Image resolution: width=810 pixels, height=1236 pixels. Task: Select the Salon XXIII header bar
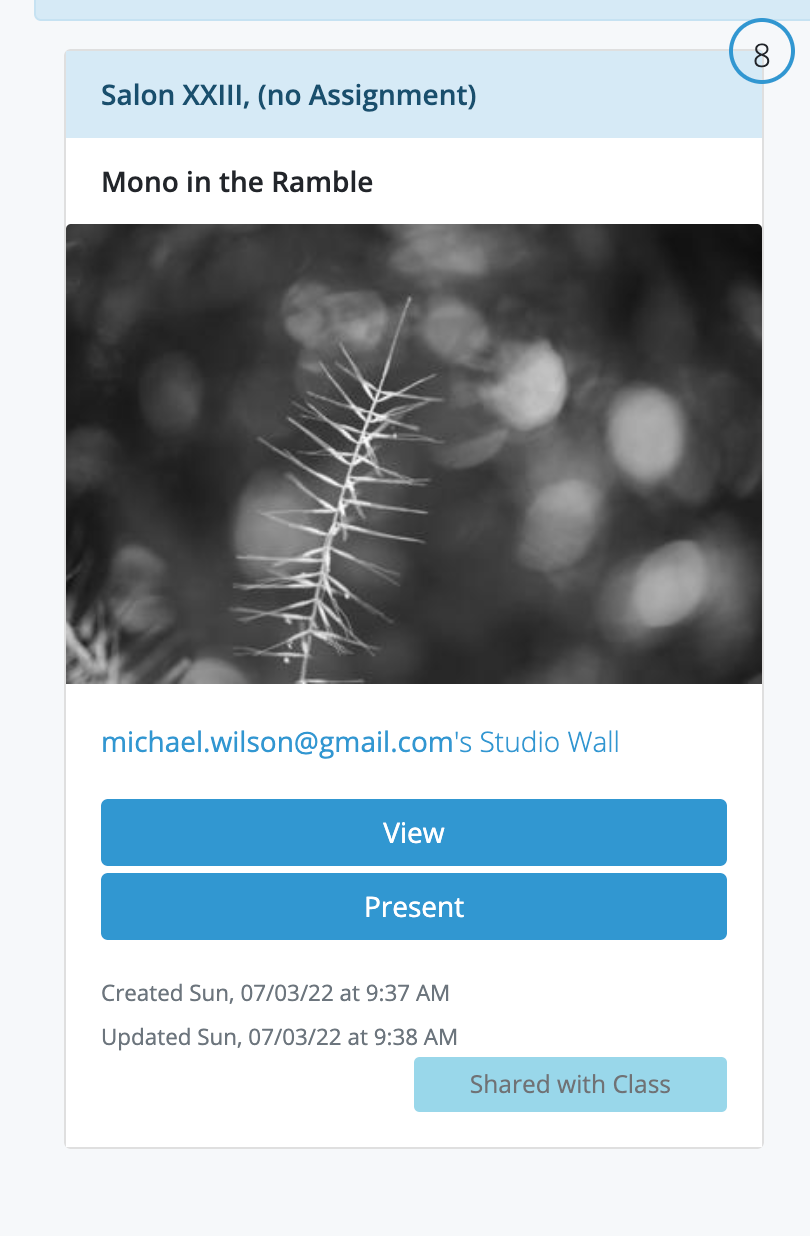[x=414, y=95]
